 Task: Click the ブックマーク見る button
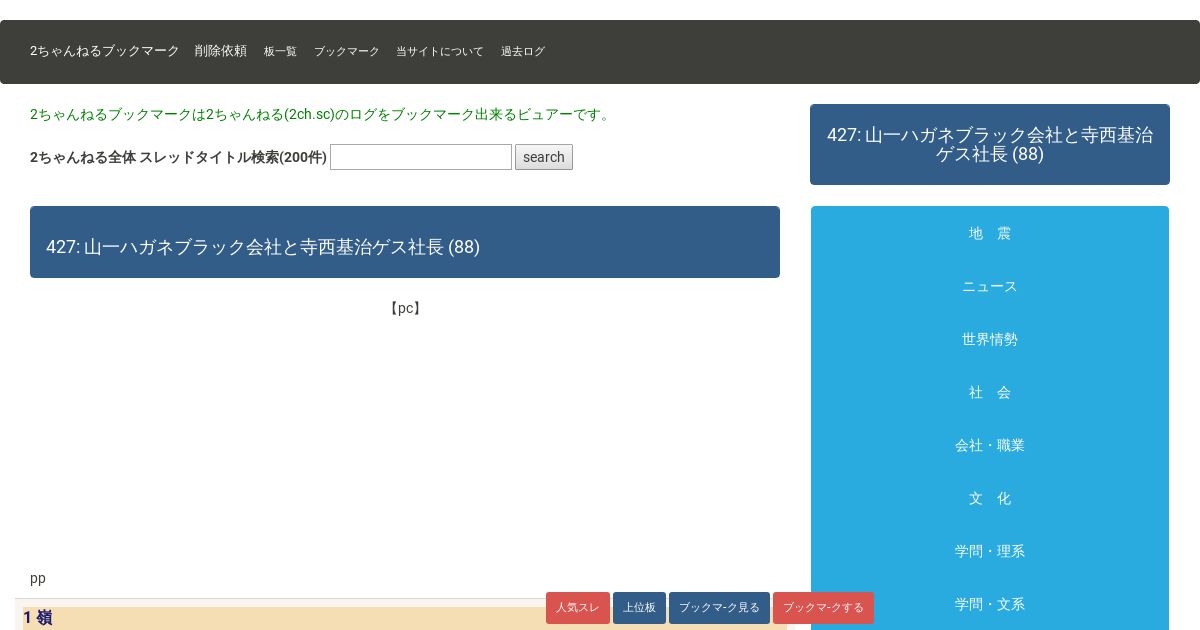[719, 608]
